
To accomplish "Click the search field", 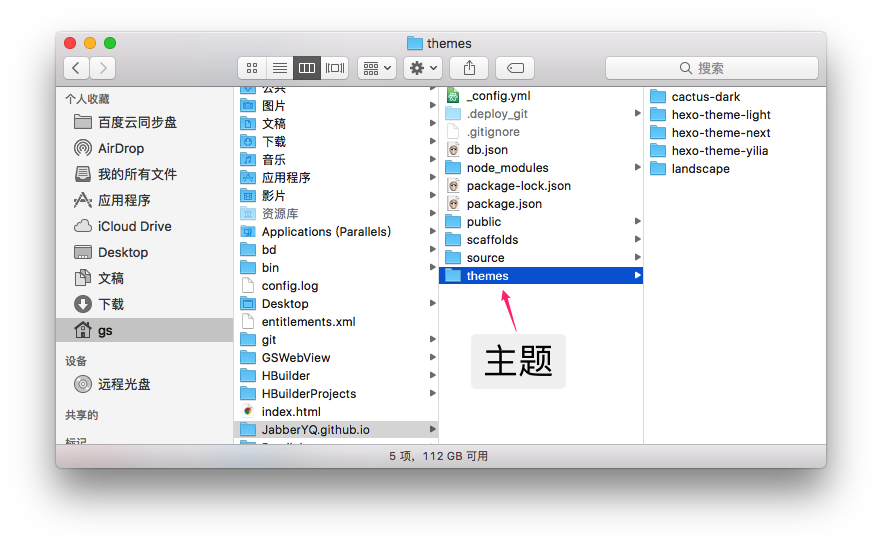I will pos(711,68).
